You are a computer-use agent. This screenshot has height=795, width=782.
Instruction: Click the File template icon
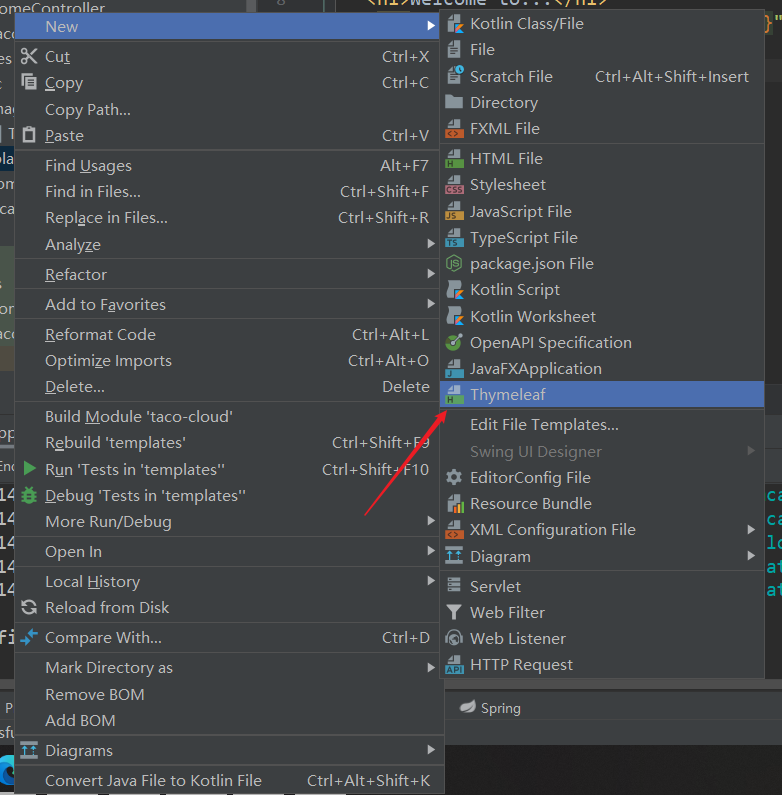pos(454,50)
